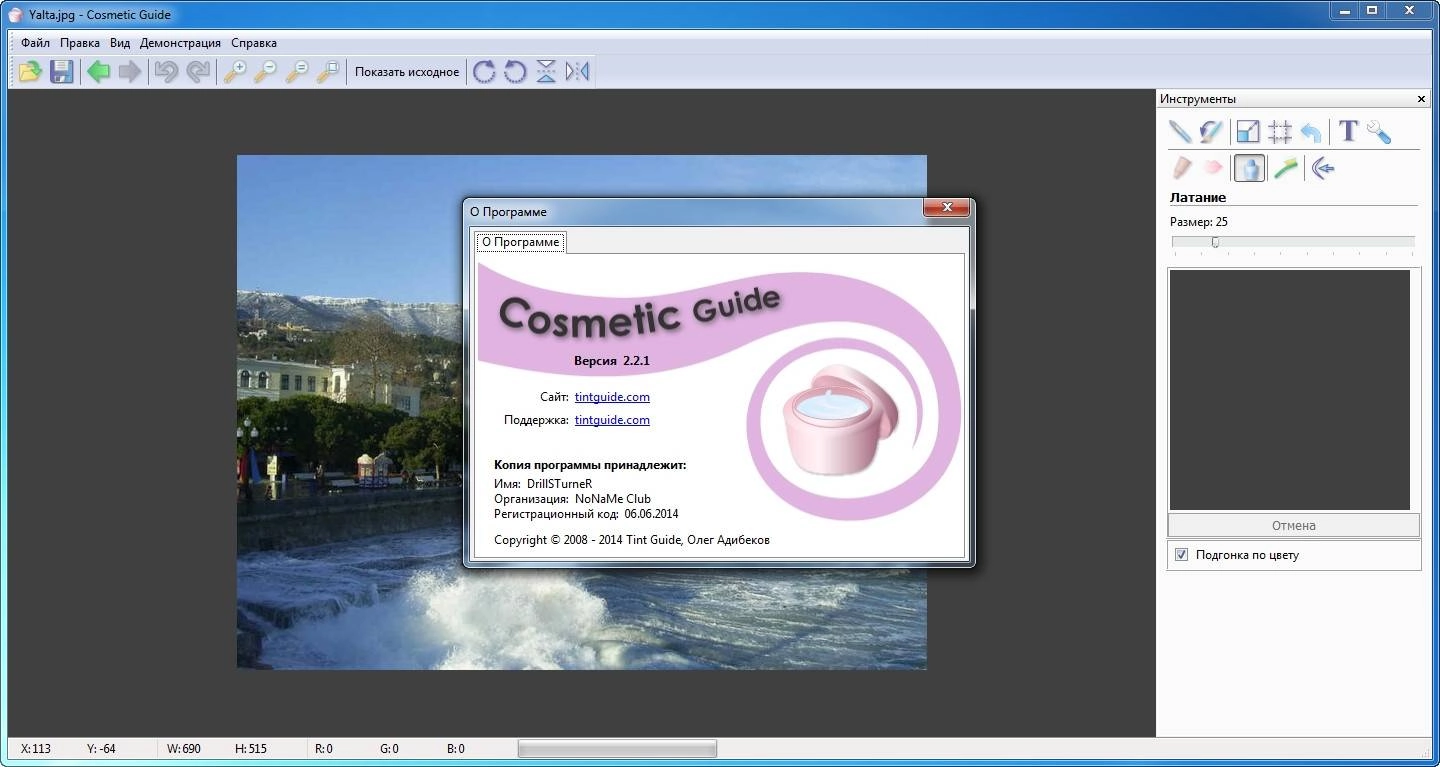Go to next image with gray right arrow

point(129,72)
